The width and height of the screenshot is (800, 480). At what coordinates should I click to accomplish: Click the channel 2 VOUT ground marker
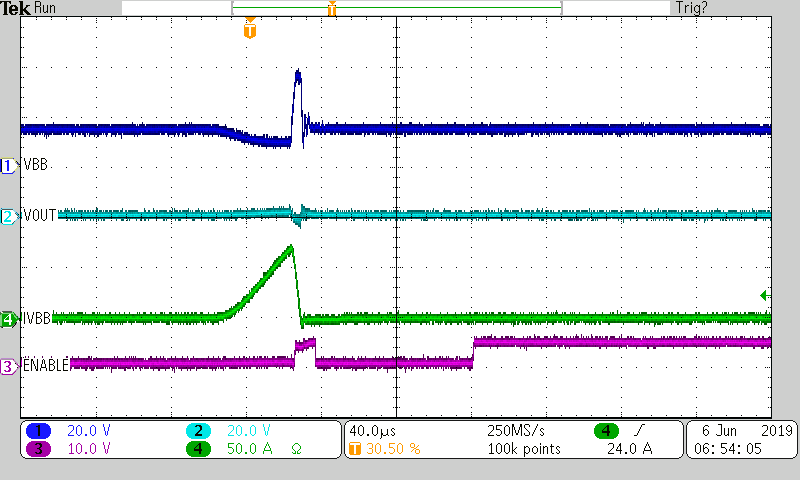(8, 216)
